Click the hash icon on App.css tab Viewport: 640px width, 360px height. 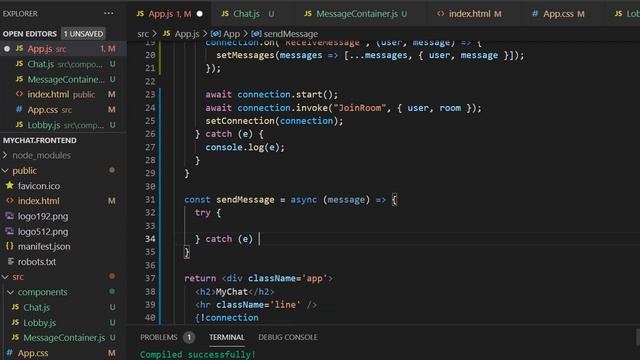pos(535,14)
